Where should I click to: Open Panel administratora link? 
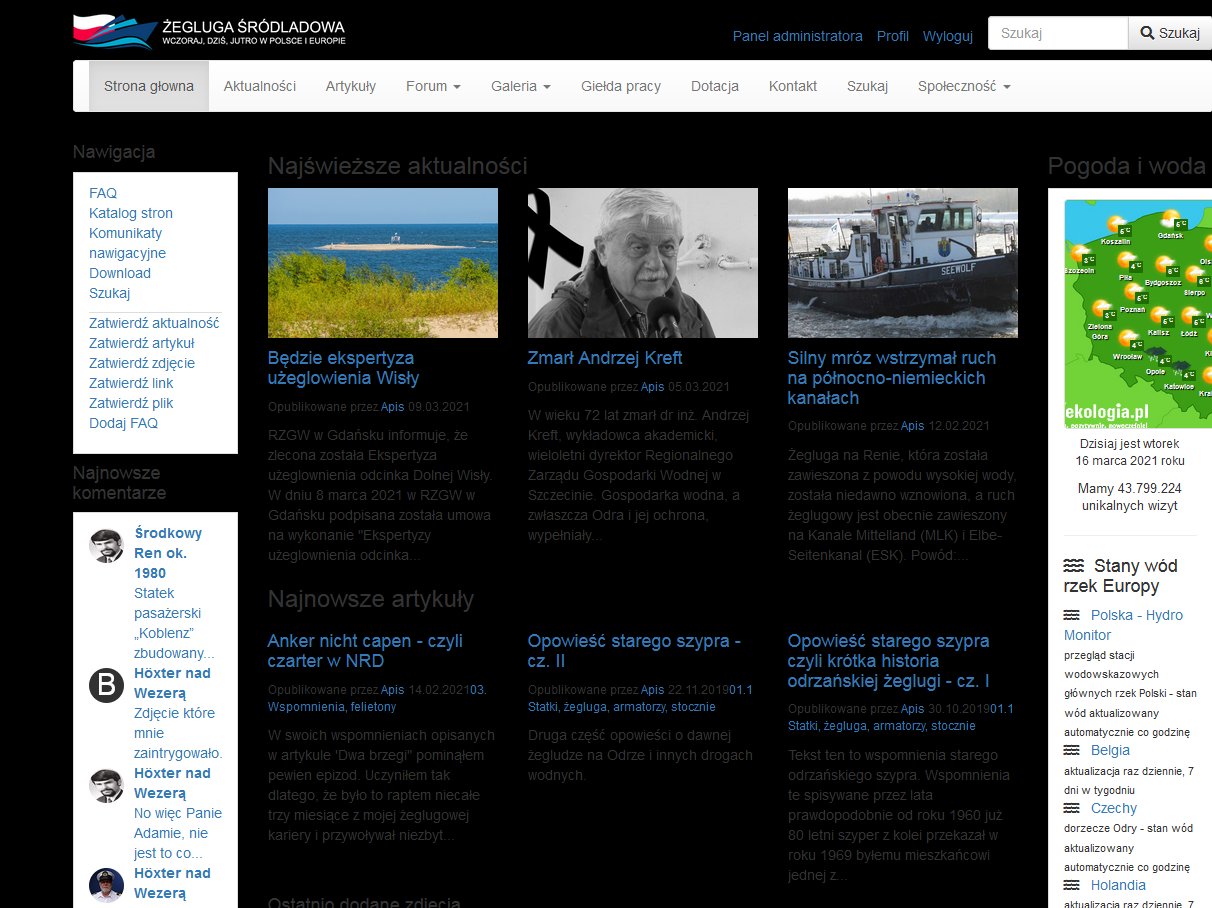(797, 36)
